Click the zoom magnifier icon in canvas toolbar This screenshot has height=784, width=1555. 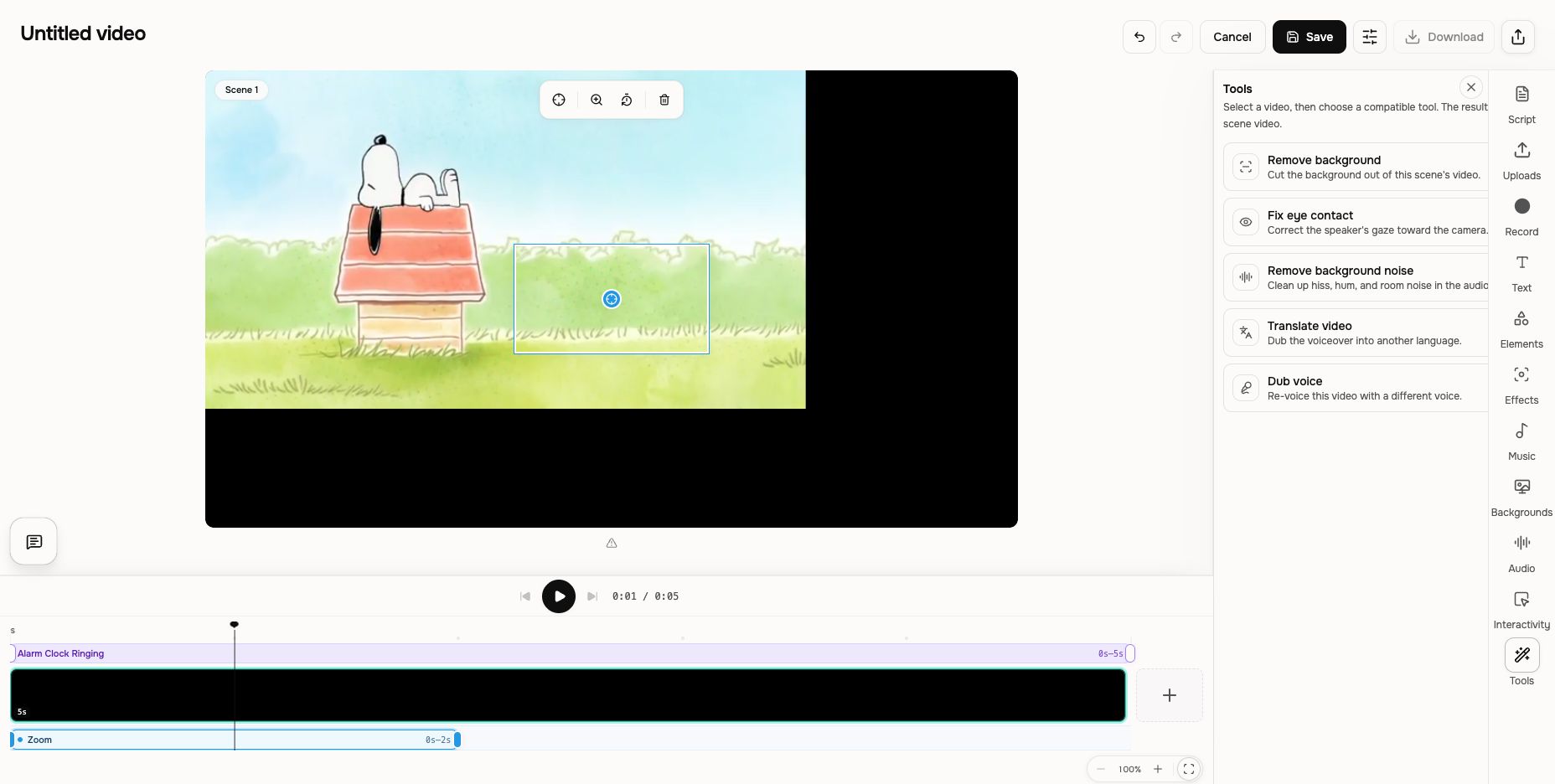click(x=597, y=100)
